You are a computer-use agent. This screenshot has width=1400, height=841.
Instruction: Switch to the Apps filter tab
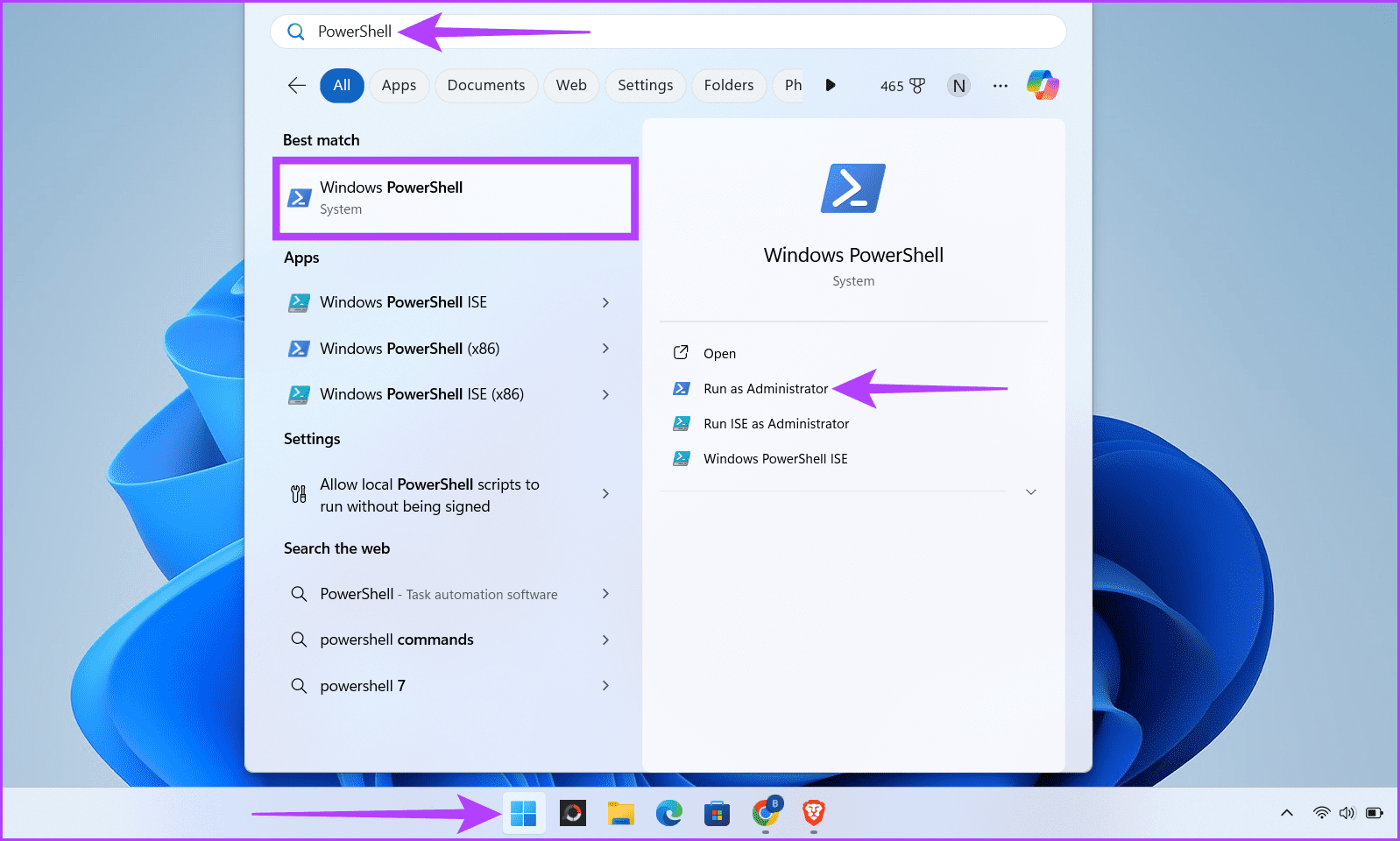(399, 85)
